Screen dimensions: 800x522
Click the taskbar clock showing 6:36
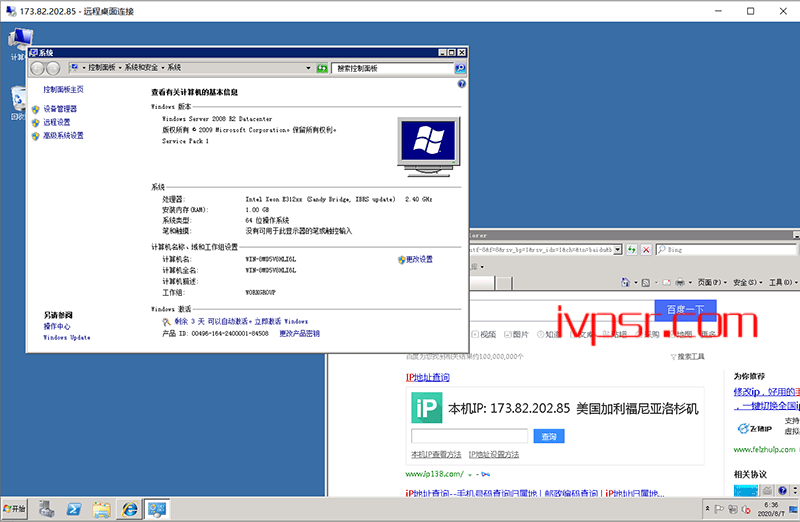click(771, 509)
